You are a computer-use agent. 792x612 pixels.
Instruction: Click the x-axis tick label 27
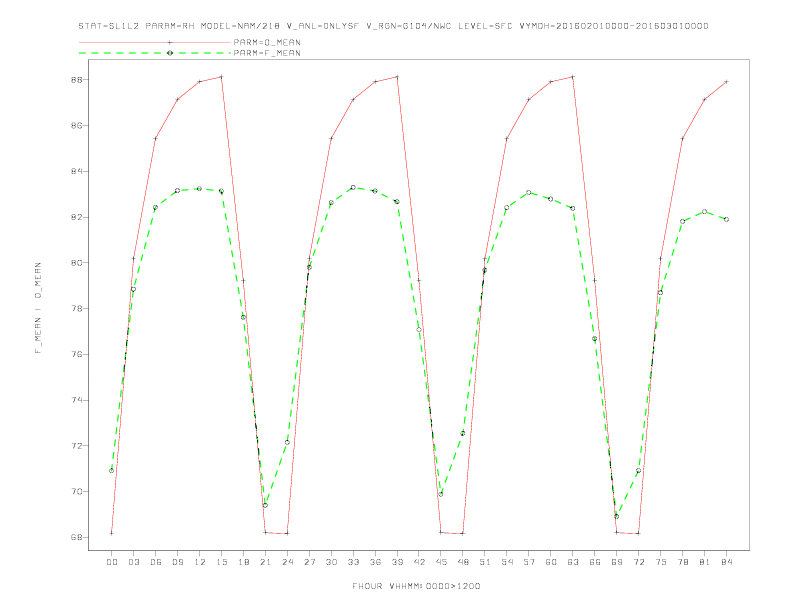point(309,562)
